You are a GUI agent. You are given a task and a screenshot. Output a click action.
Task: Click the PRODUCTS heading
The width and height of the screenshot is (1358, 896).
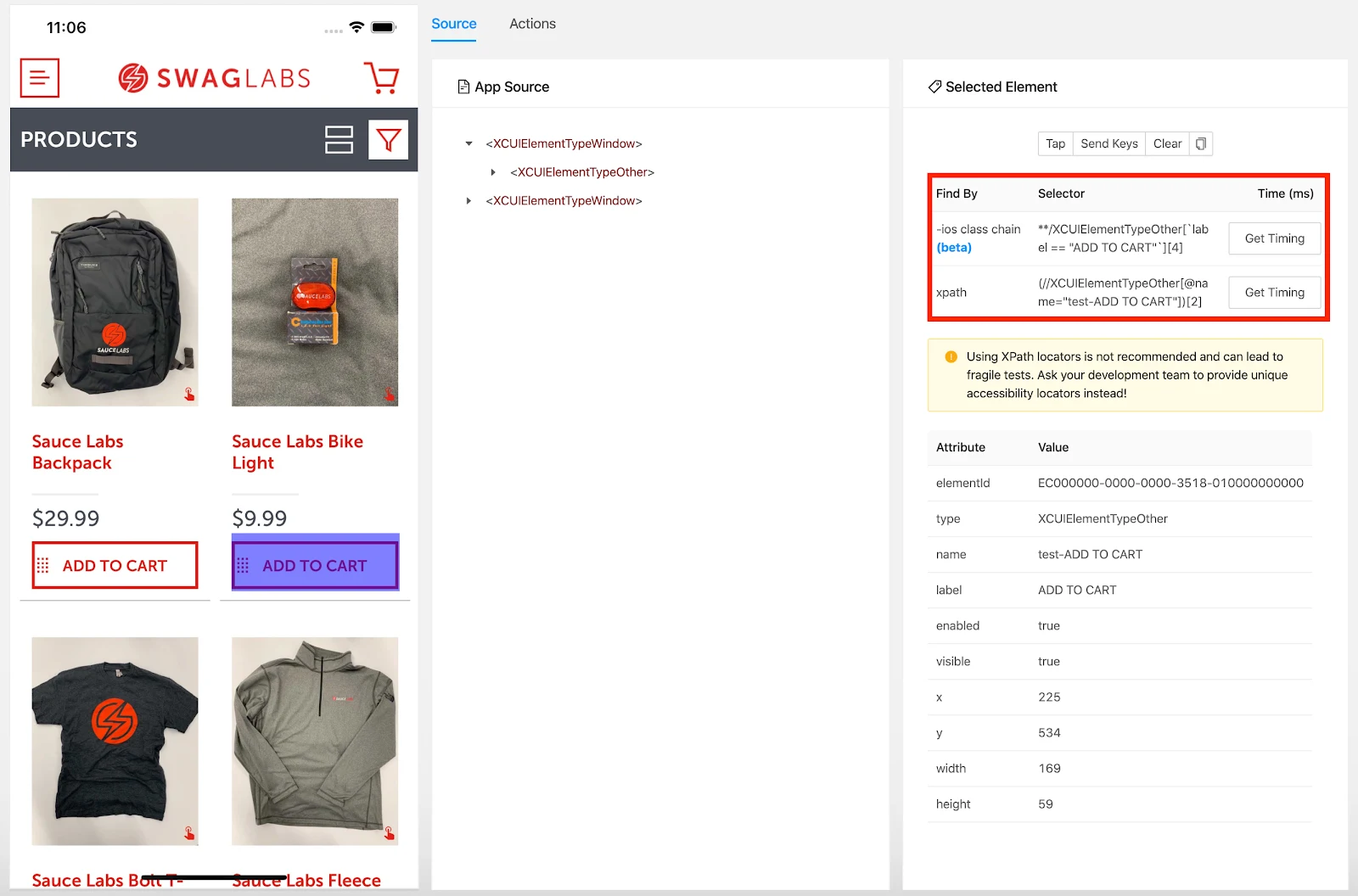coord(79,140)
